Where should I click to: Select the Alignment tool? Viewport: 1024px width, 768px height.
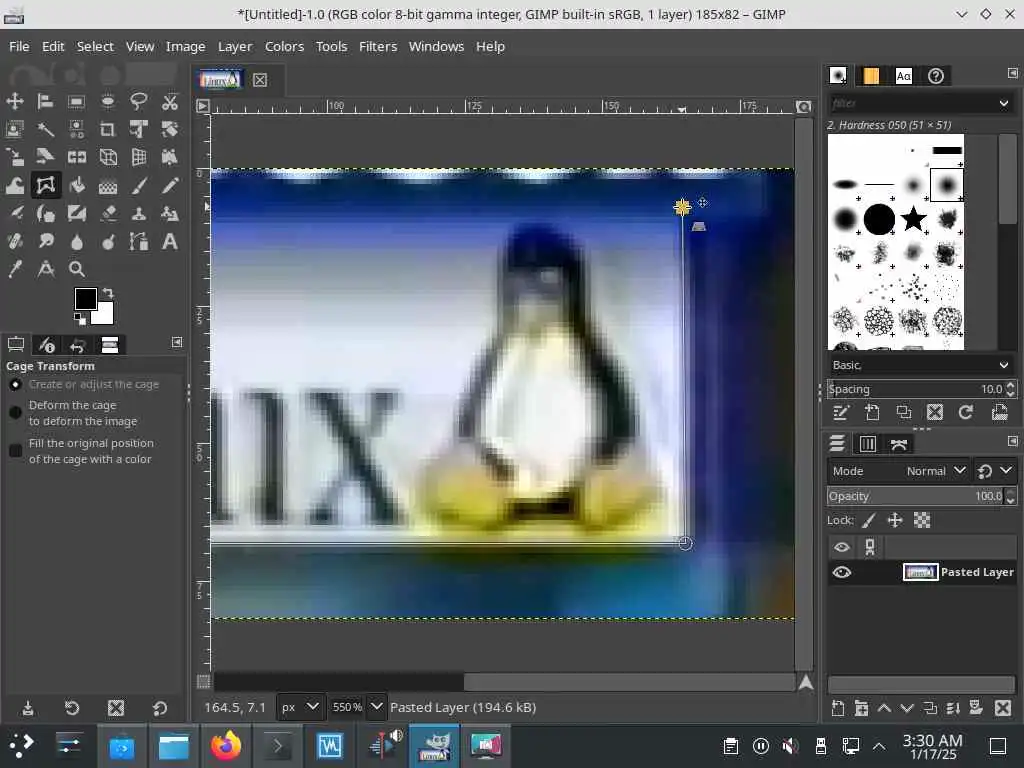45,101
